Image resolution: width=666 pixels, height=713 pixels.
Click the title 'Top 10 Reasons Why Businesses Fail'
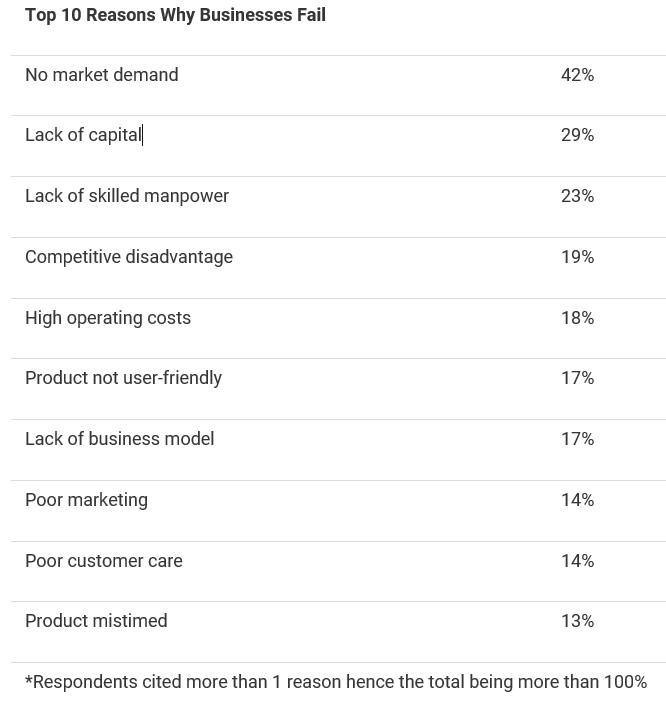click(175, 15)
